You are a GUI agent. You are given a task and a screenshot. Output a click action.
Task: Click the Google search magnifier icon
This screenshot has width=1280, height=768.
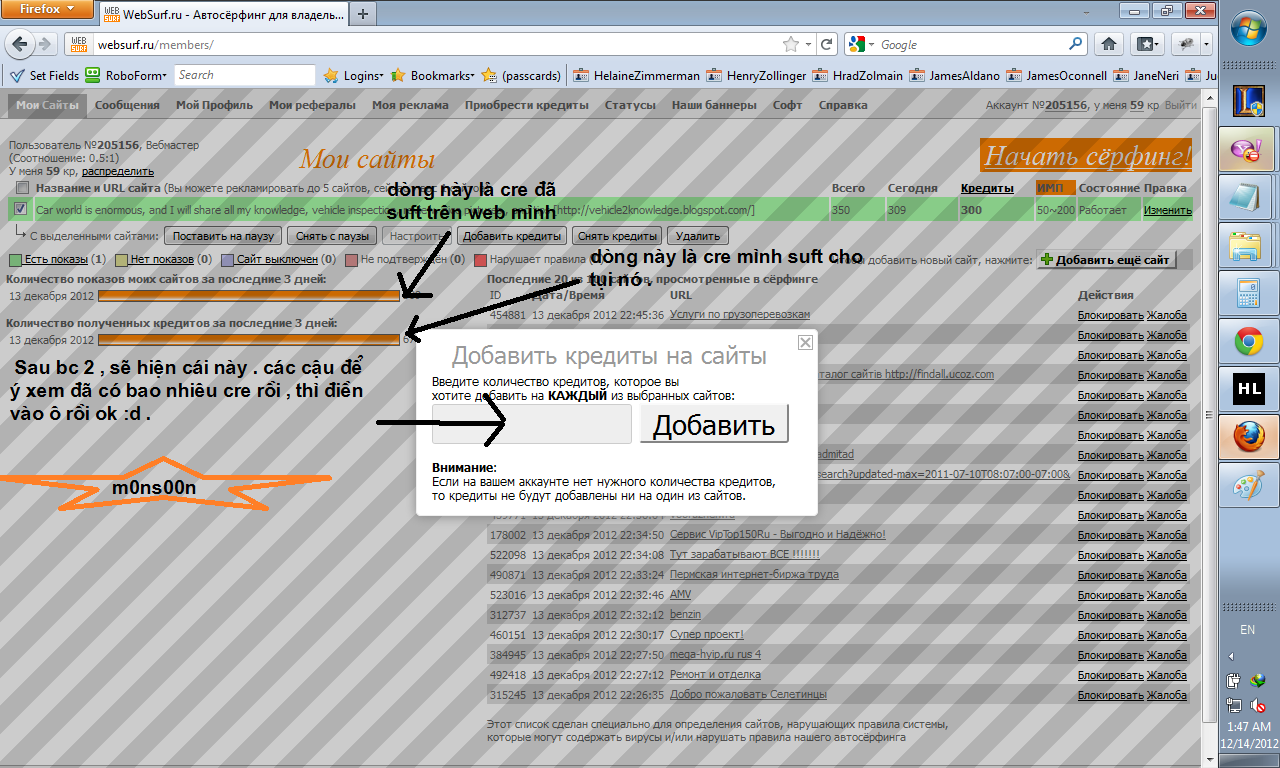tap(1076, 44)
